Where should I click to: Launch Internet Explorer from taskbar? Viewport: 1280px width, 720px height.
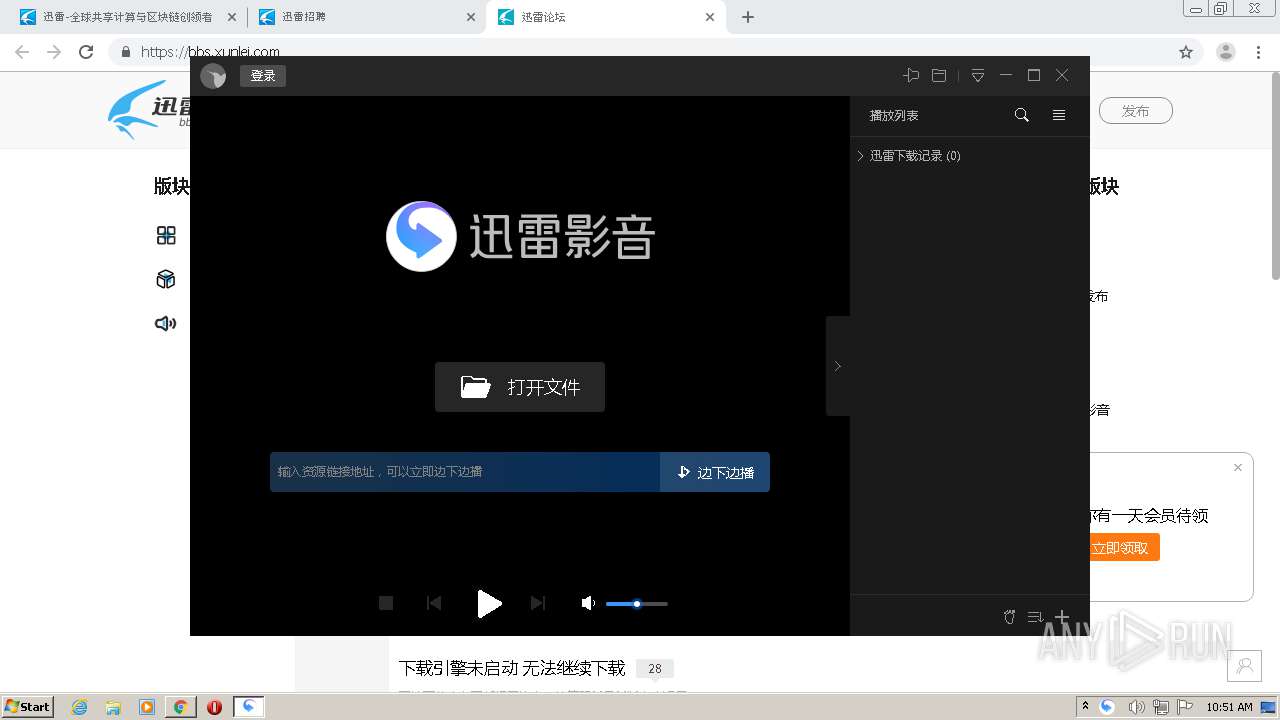80,707
